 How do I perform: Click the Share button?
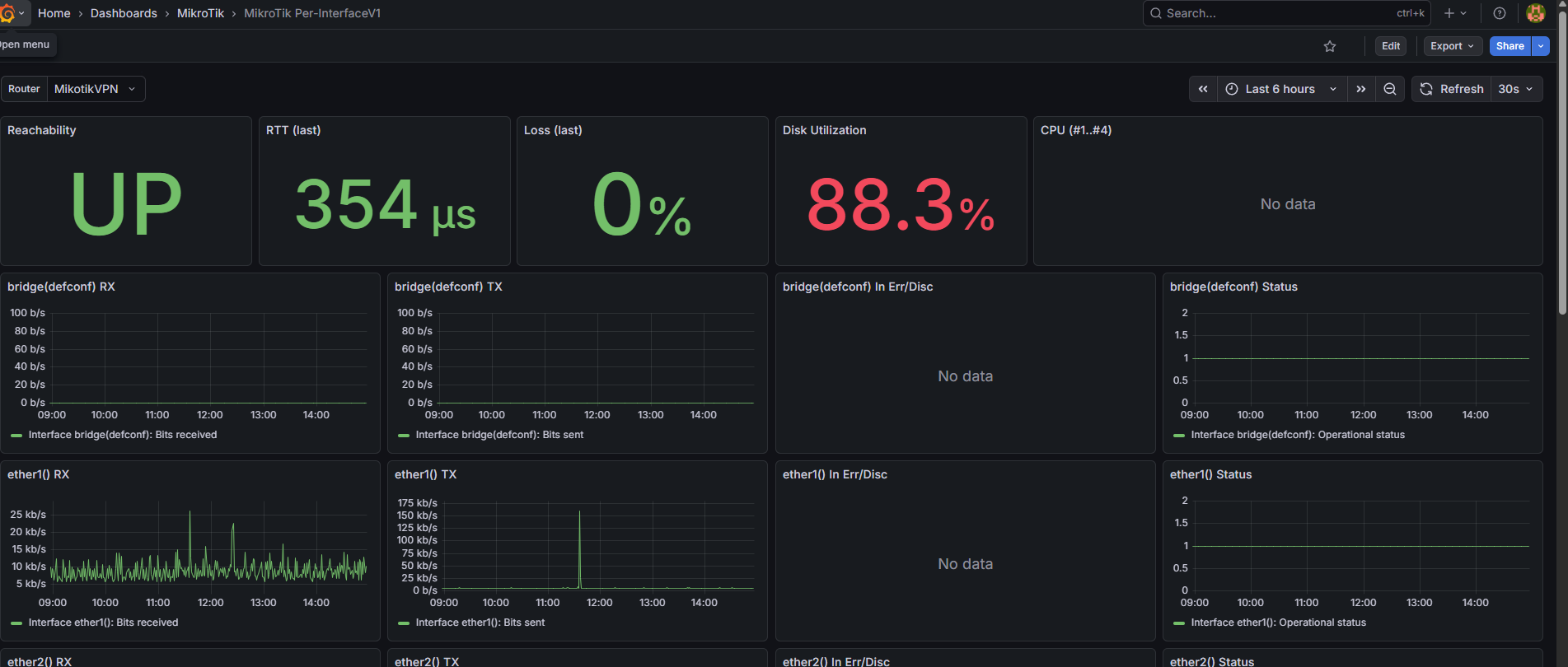(1509, 46)
